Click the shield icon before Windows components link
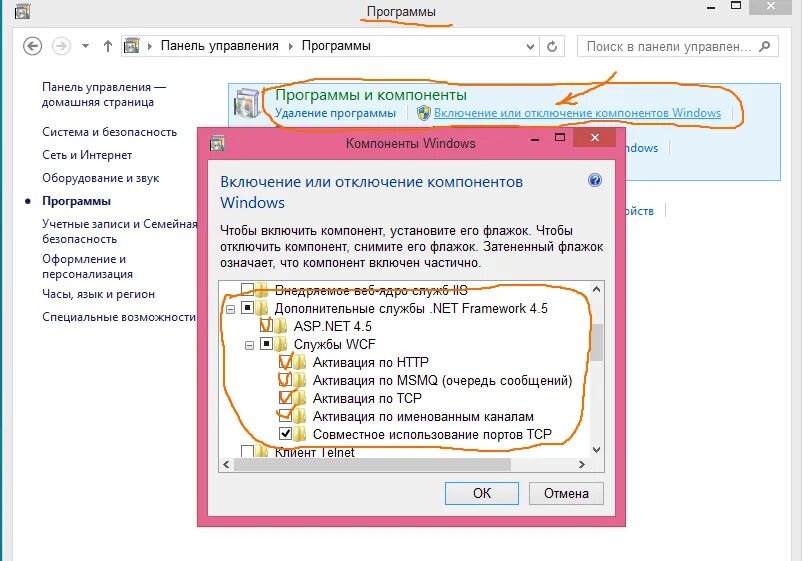802x561 pixels. pos(424,113)
